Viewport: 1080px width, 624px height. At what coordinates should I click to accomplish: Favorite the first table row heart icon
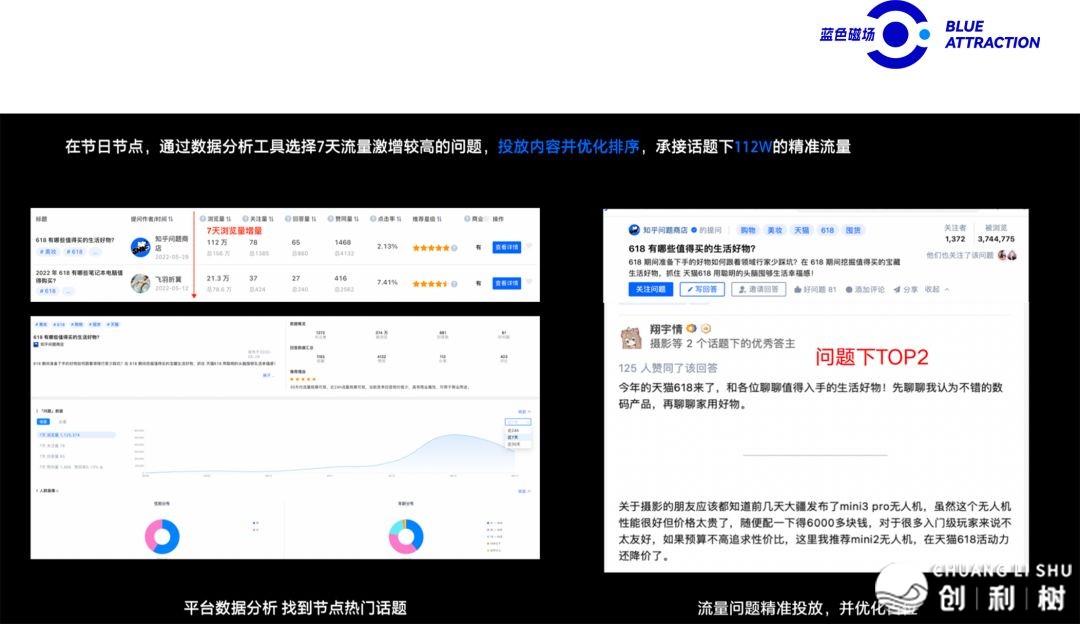coord(529,246)
